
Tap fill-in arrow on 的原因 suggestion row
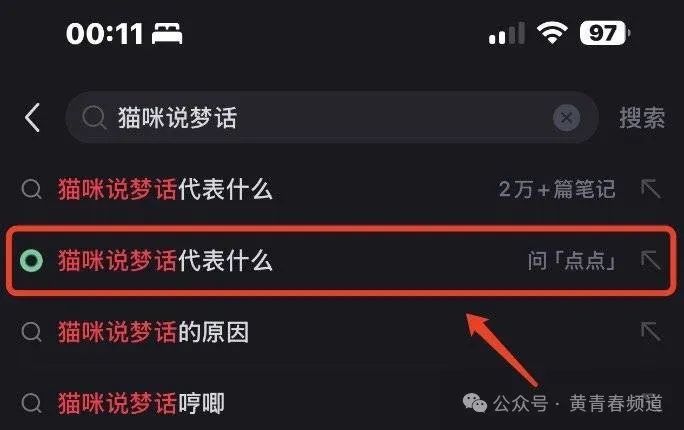click(x=650, y=331)
